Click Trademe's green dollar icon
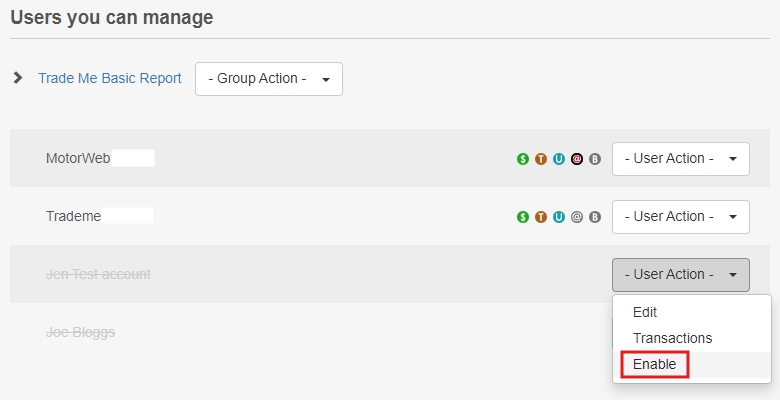The width and height of the screenshot is (780, 400). tap(523, 217)
